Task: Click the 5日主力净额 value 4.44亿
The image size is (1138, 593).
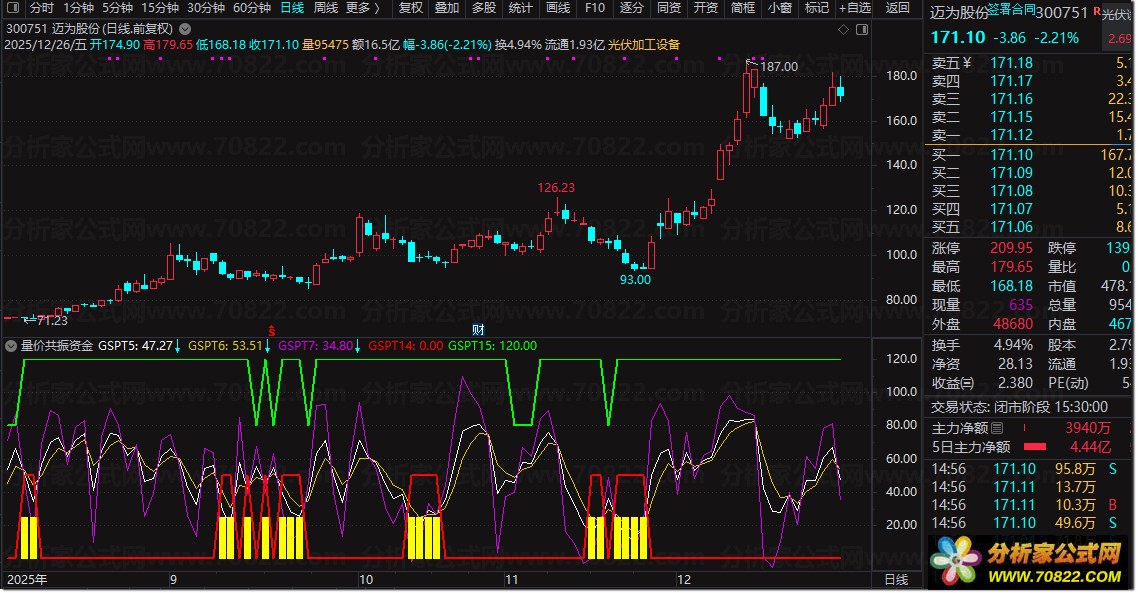Action: click(1090, 447)
